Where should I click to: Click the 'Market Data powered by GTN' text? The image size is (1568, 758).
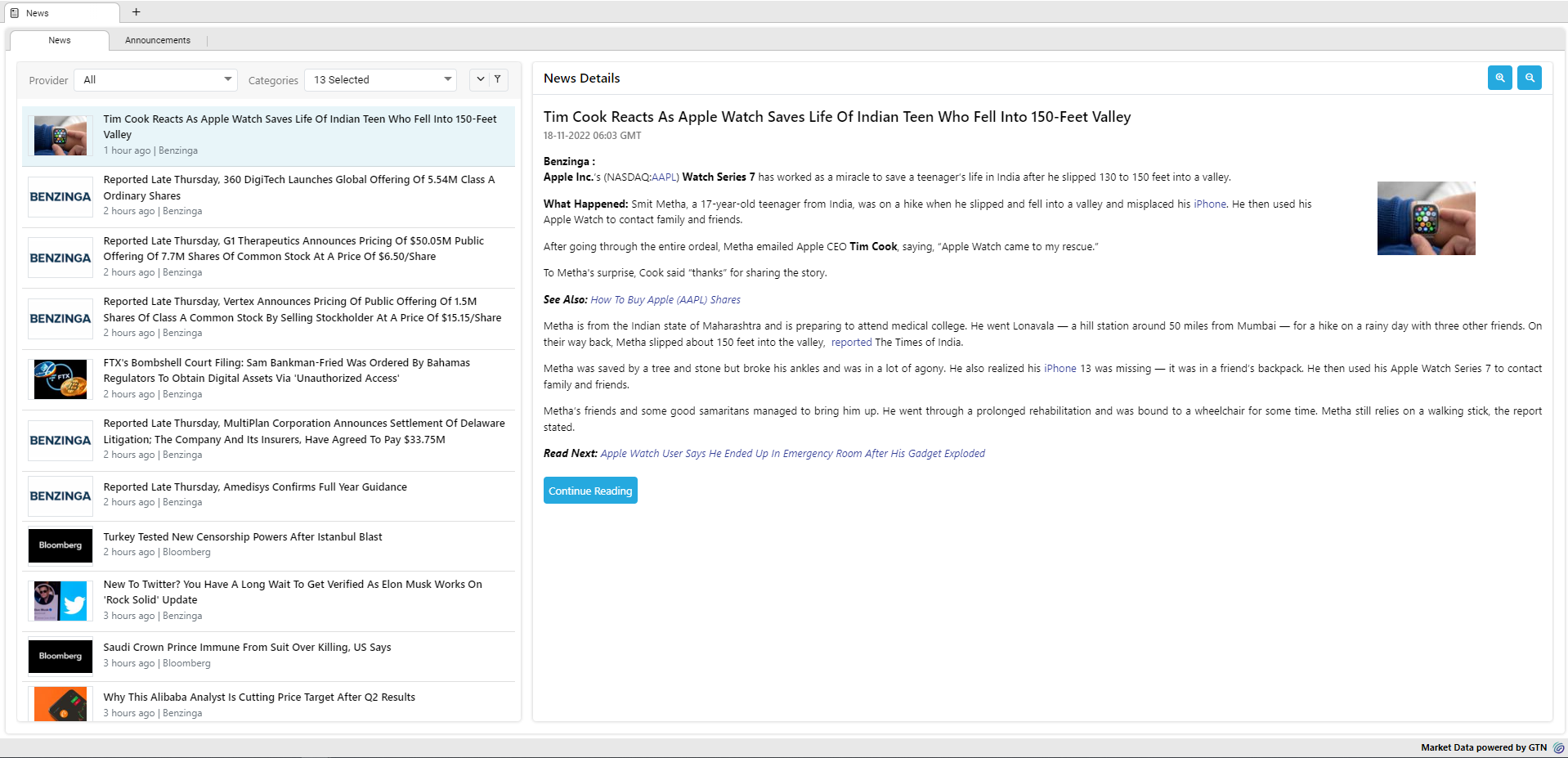(1483, 747)
